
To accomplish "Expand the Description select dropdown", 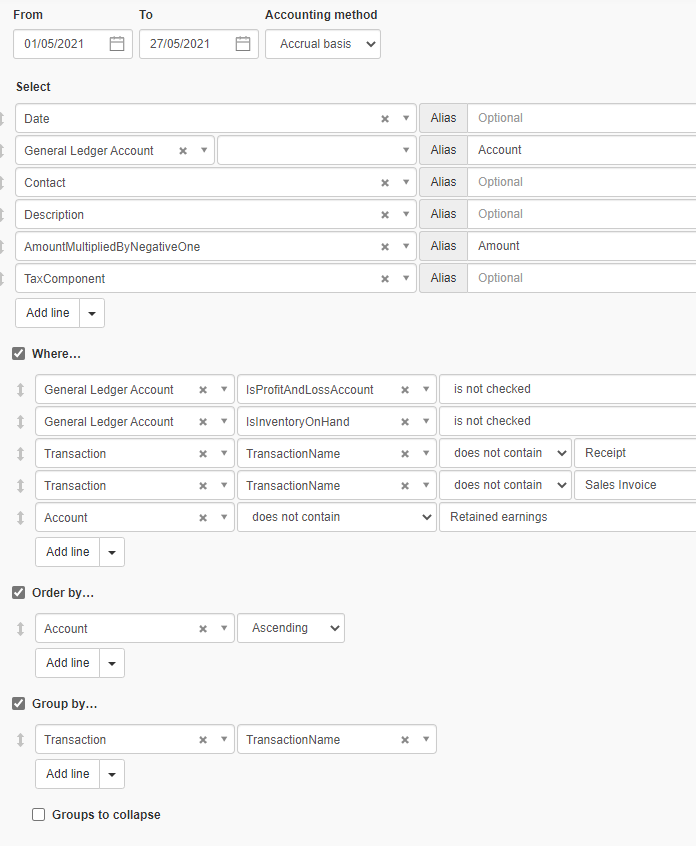I will click(406, 214).
